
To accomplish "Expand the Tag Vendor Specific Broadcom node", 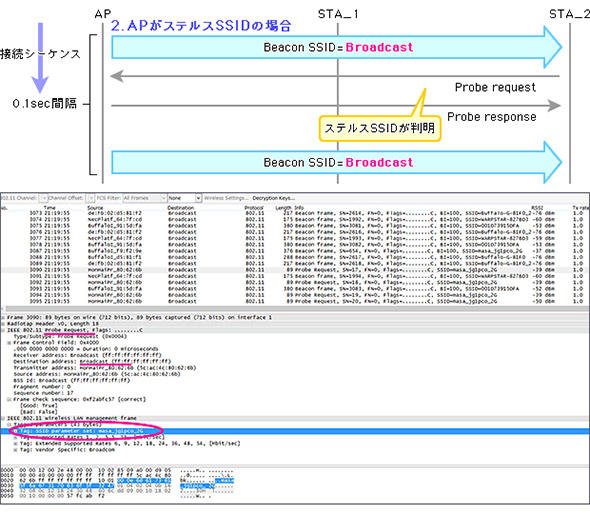I will (15, 450).
